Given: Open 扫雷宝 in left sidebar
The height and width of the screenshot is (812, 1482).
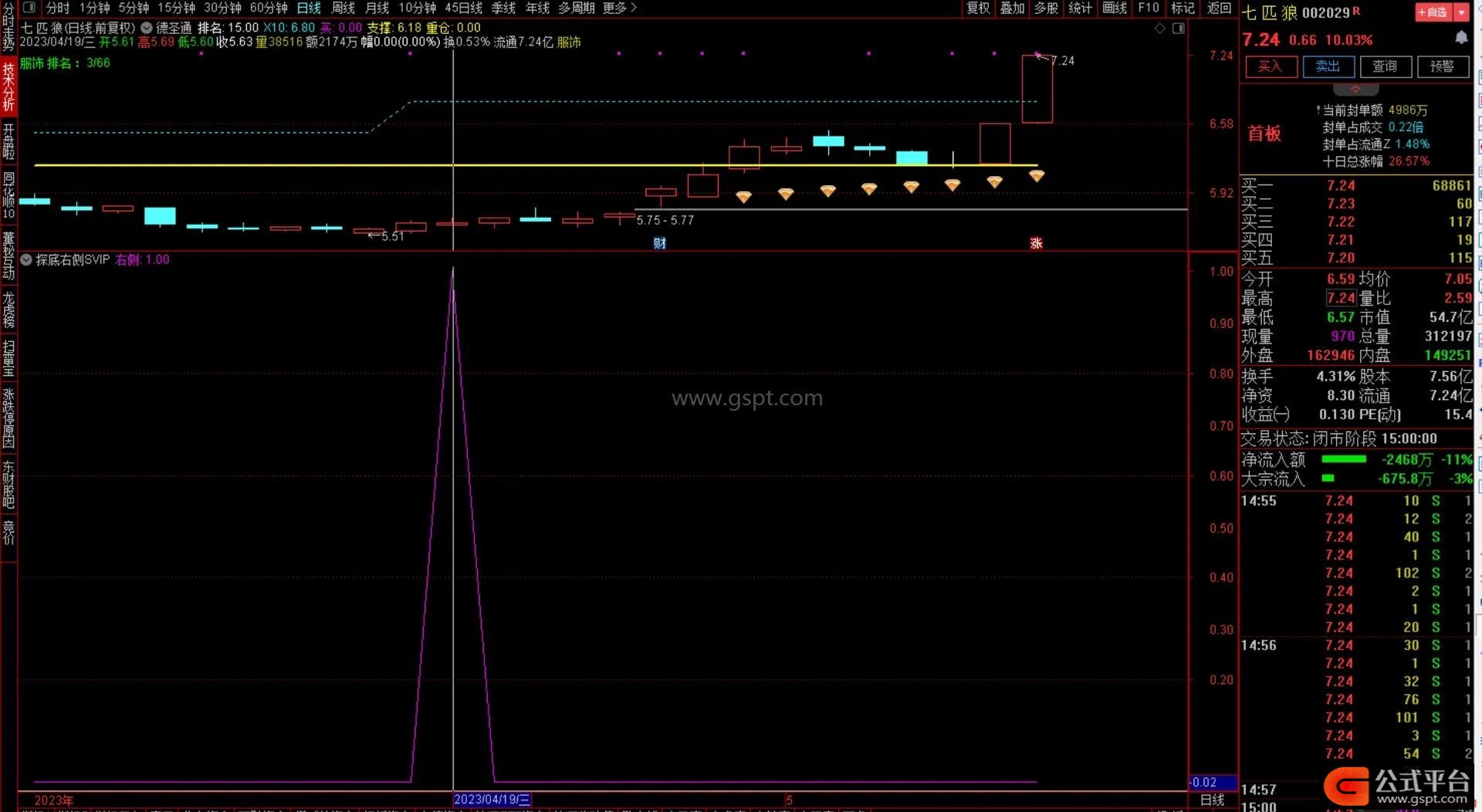Looking at the screenshot, I should [x=8, y=357].
